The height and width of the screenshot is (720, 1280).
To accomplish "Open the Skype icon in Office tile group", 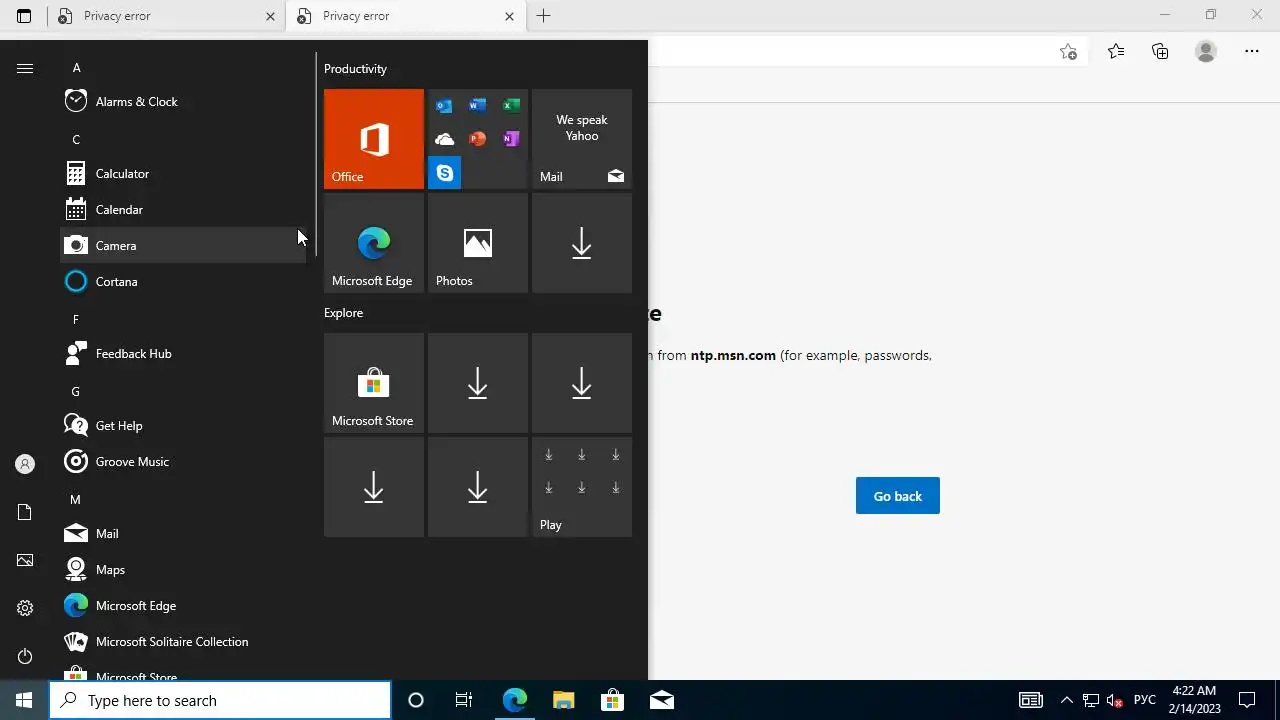I will tap(444, 173).
